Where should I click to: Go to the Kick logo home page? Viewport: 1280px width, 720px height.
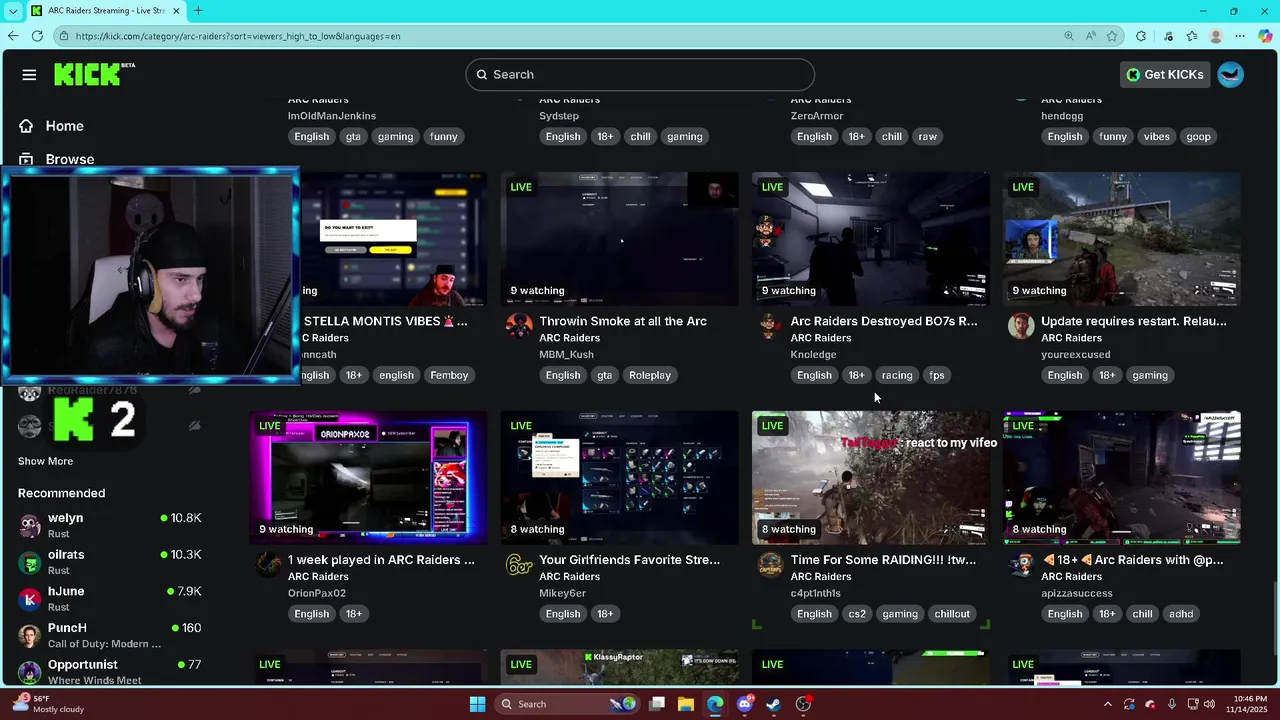[94, 74]
